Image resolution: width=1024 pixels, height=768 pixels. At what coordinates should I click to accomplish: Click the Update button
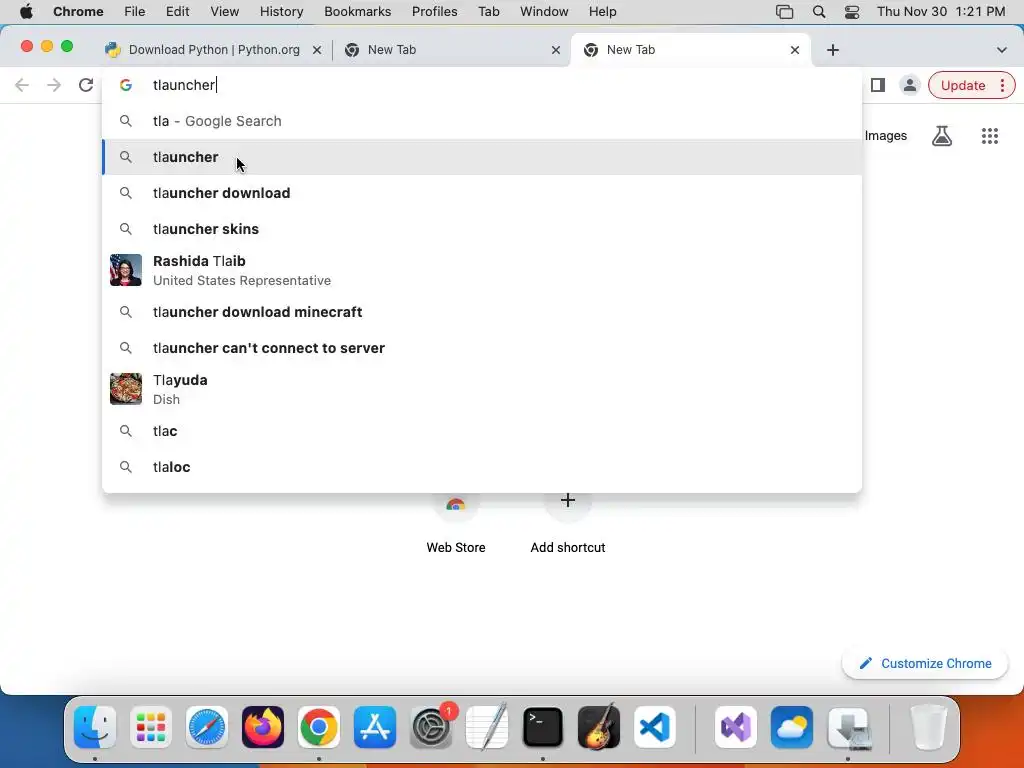point(963,85)
